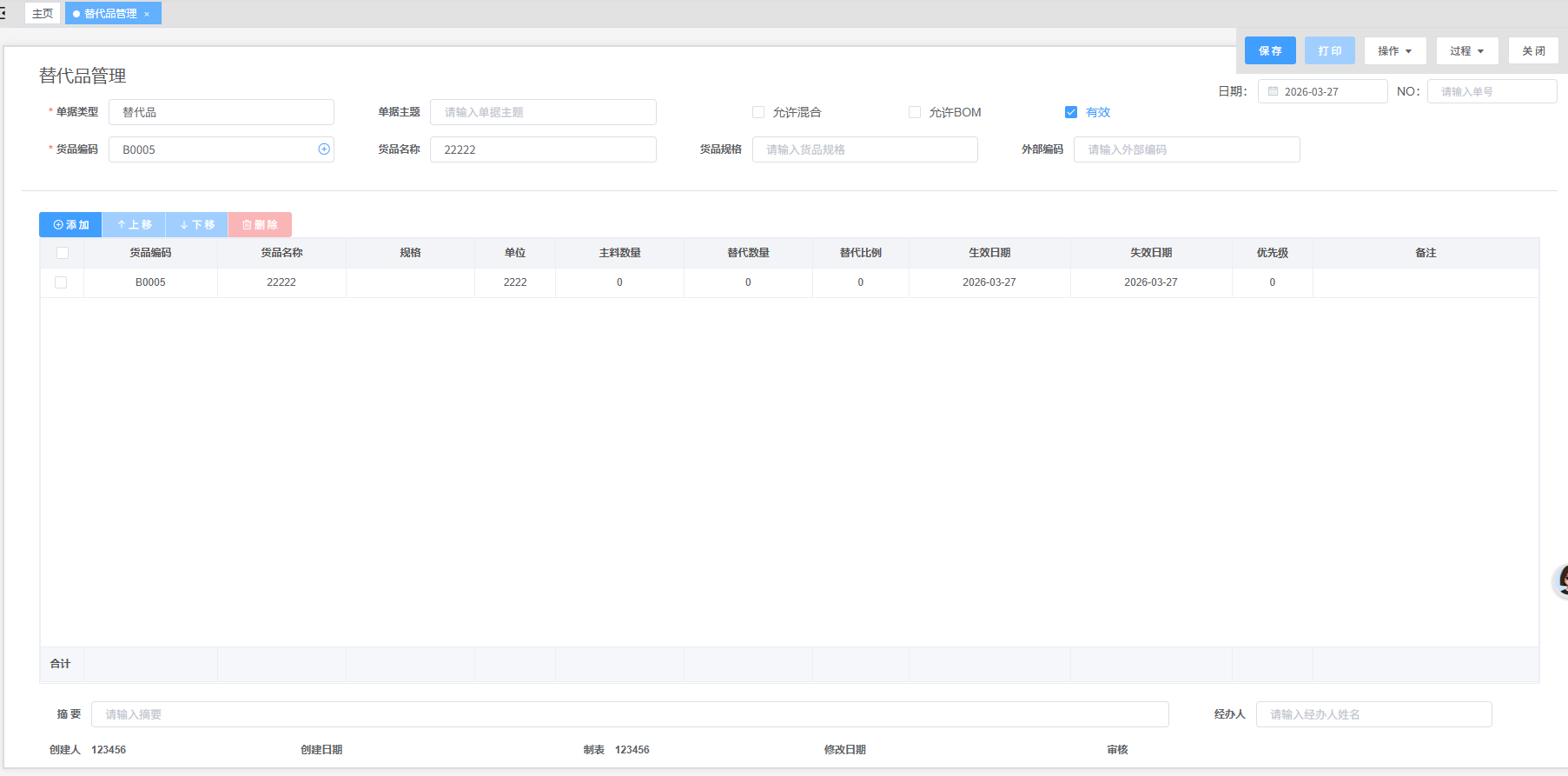Open the 操作 dropdown menu
This screenshot has width=1568, height=776.
coord(1394,51)
